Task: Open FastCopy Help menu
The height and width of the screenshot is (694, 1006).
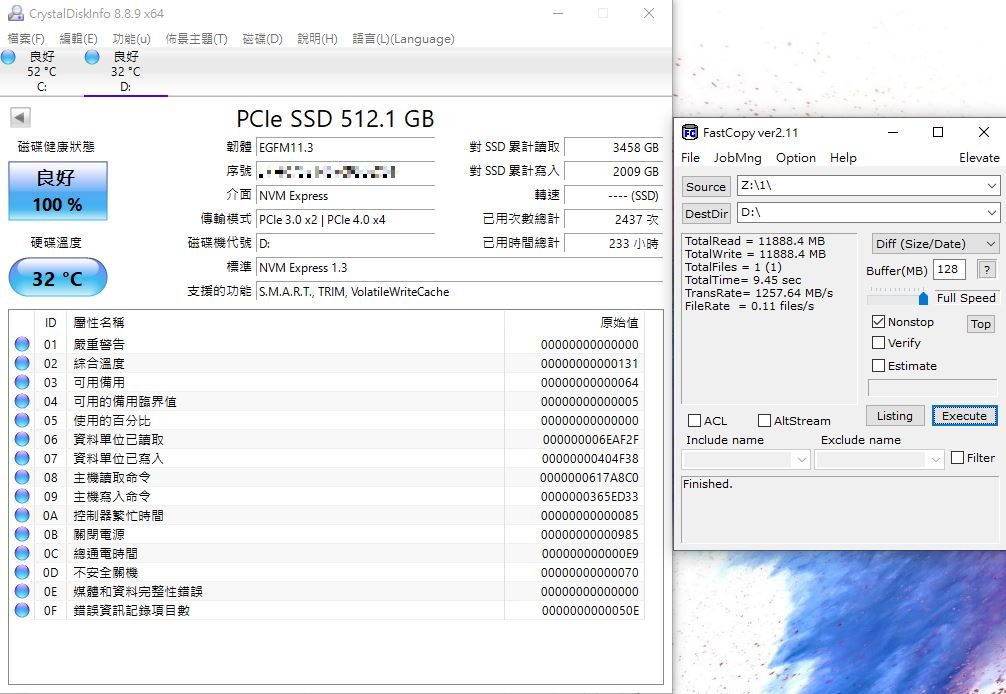Action: (x=843, y=158)
